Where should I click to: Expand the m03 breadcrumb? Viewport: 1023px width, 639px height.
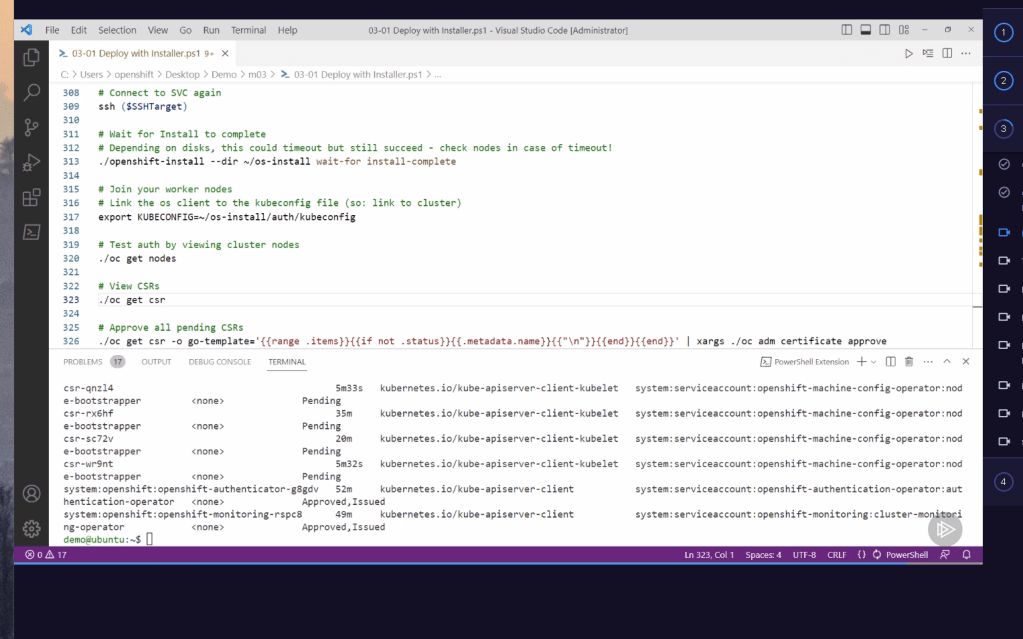coord(257,74)
